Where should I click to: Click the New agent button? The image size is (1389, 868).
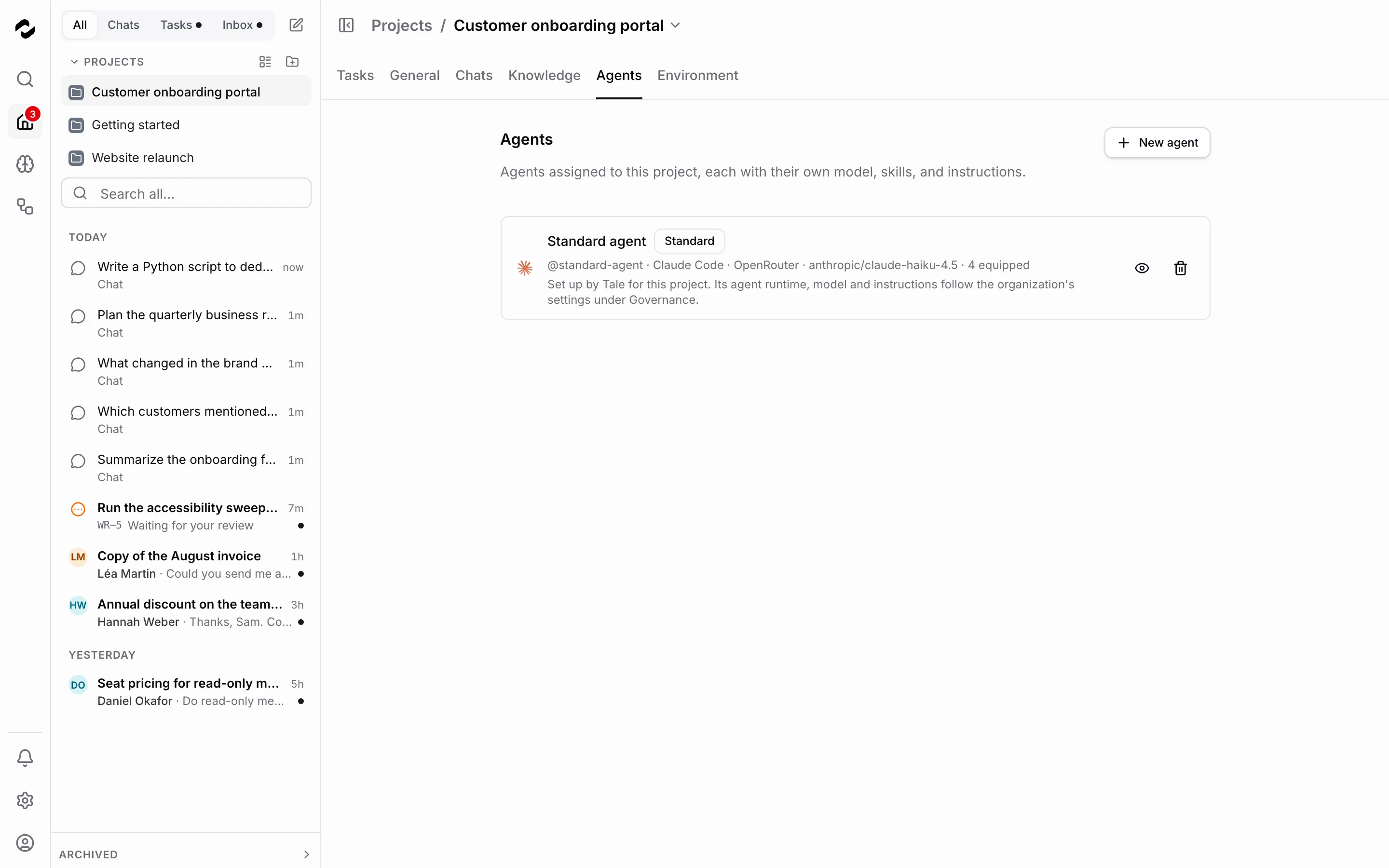[1157, 142]
